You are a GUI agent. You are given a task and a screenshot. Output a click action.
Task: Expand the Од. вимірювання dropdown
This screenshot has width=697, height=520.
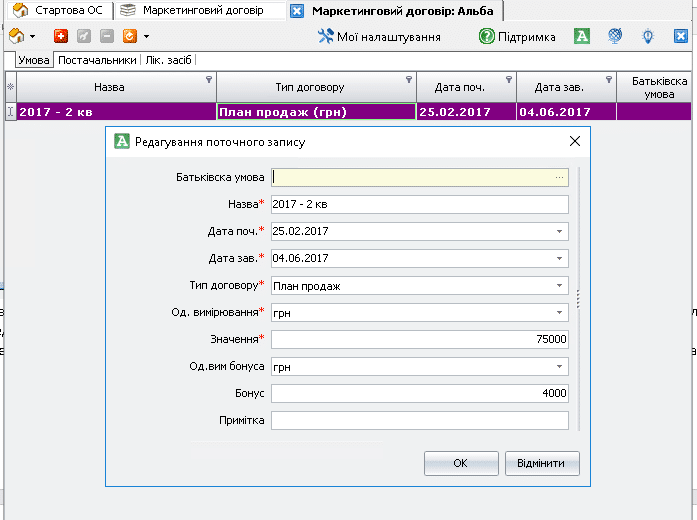pyautogui.click(x=559, y=313)
